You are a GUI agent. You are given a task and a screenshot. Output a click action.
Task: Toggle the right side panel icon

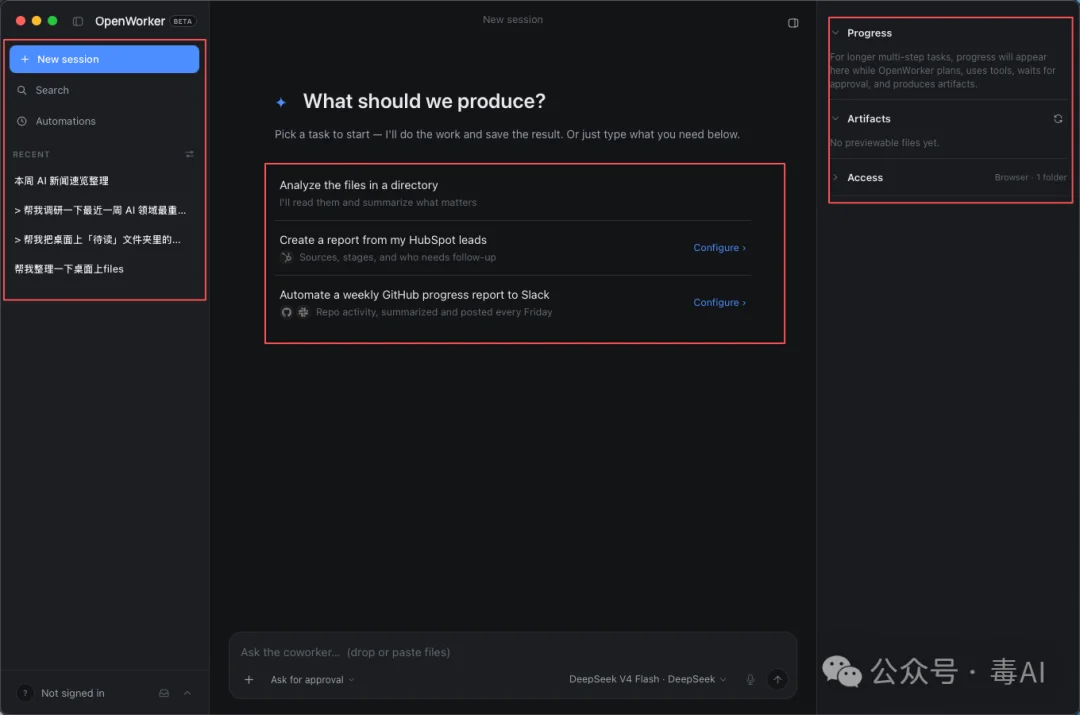(793, 23)
